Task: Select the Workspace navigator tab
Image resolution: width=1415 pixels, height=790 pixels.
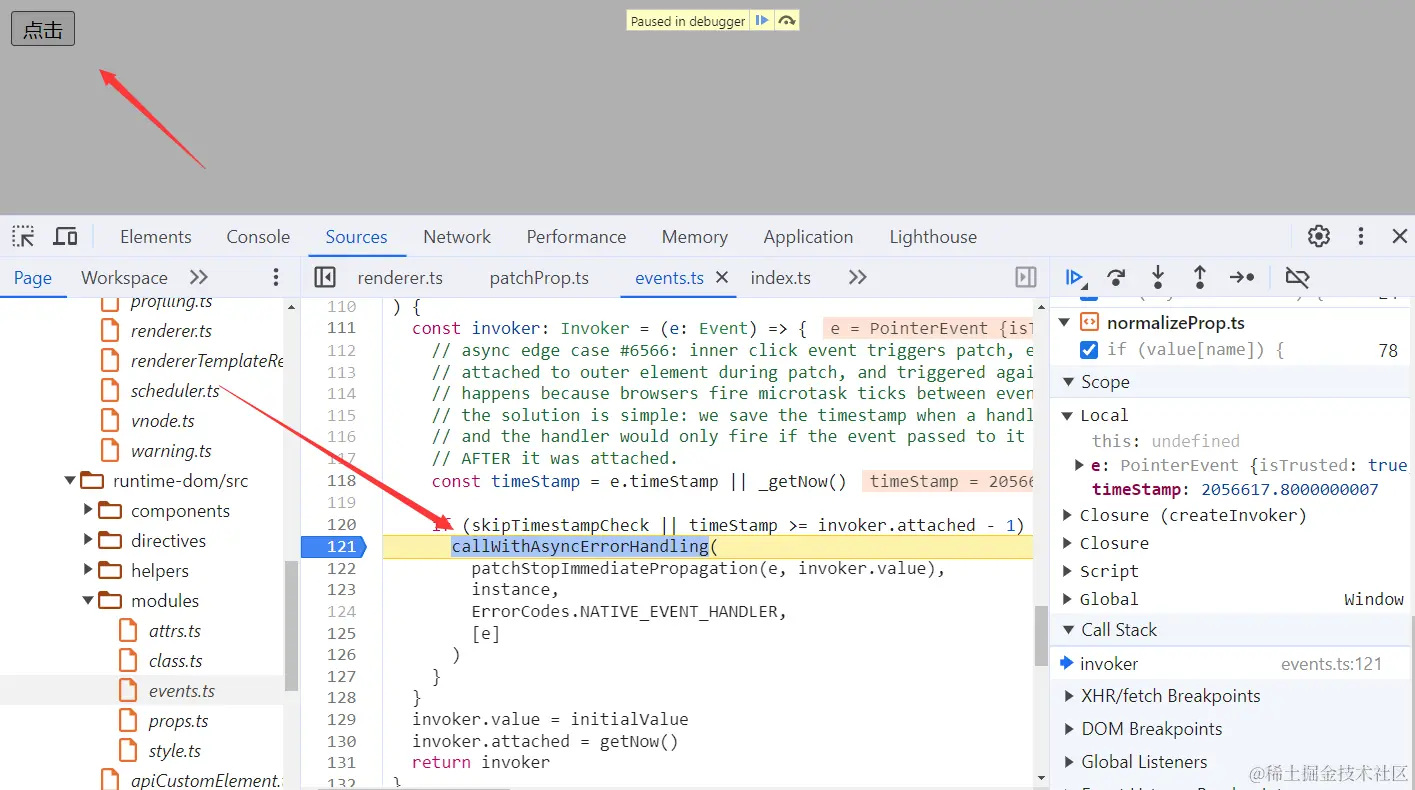Action: tap(124, 278)
